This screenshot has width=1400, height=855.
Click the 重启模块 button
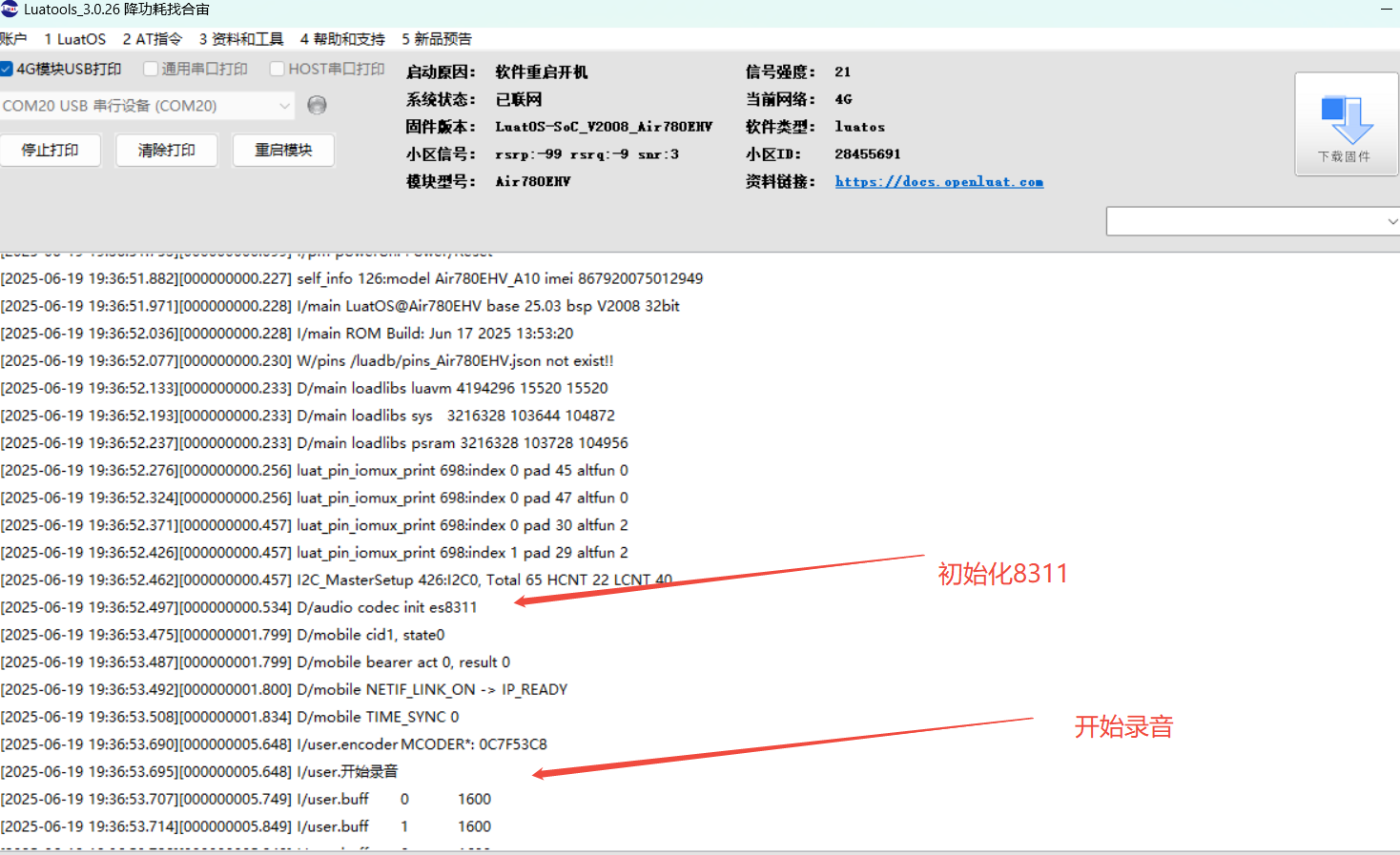[283, 151]
